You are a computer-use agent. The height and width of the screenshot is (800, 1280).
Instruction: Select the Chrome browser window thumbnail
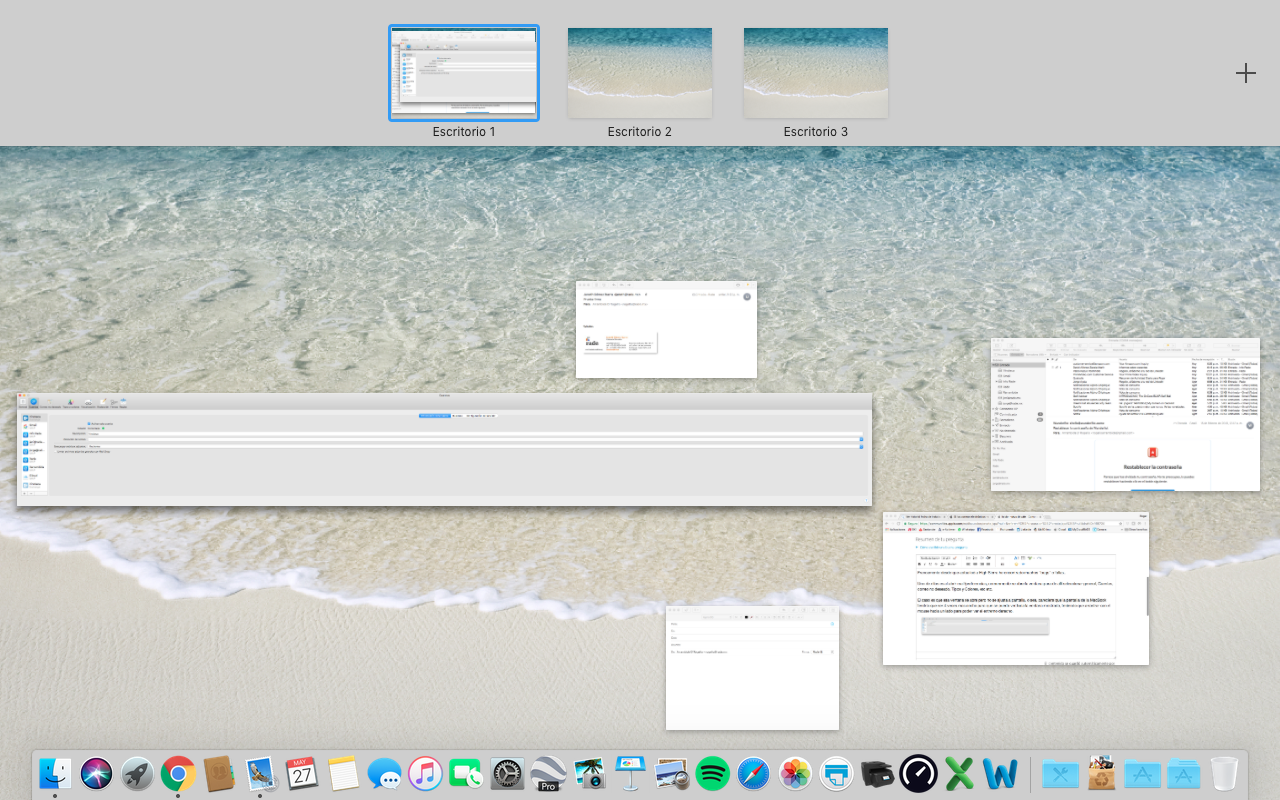point(1015,588)
